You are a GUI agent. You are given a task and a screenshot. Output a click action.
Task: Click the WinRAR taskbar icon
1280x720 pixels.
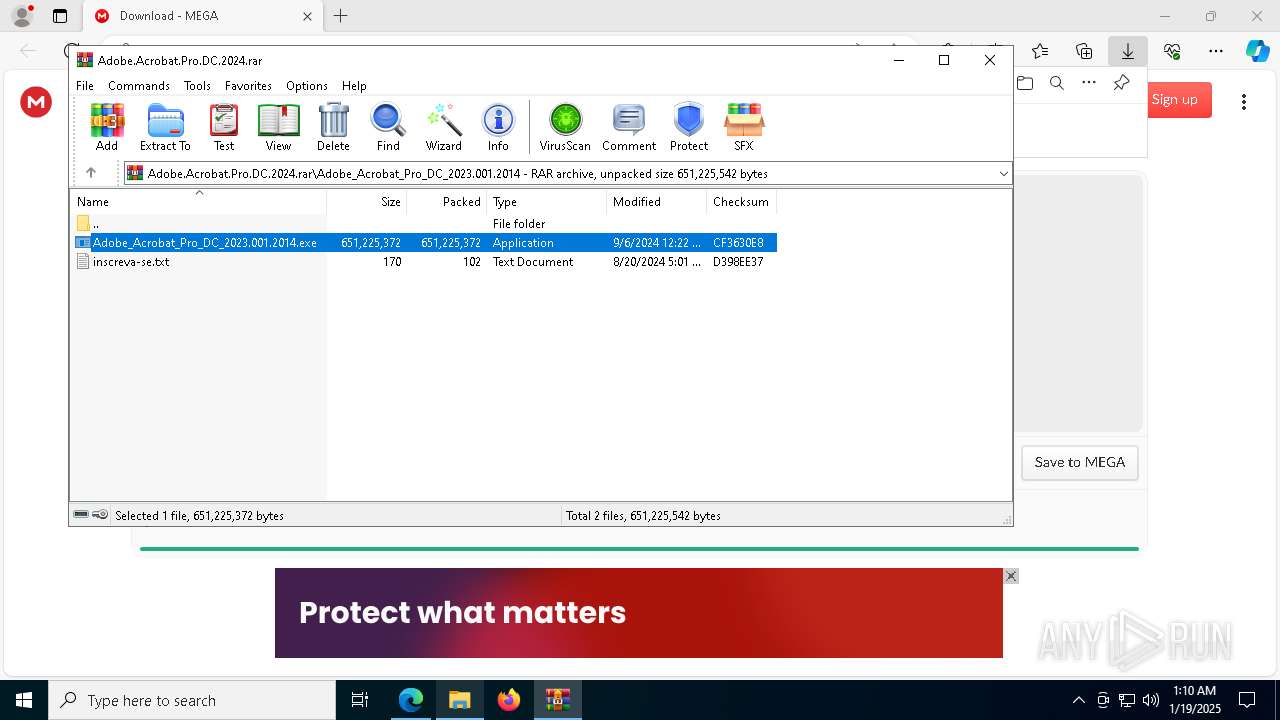click(558, 700)
